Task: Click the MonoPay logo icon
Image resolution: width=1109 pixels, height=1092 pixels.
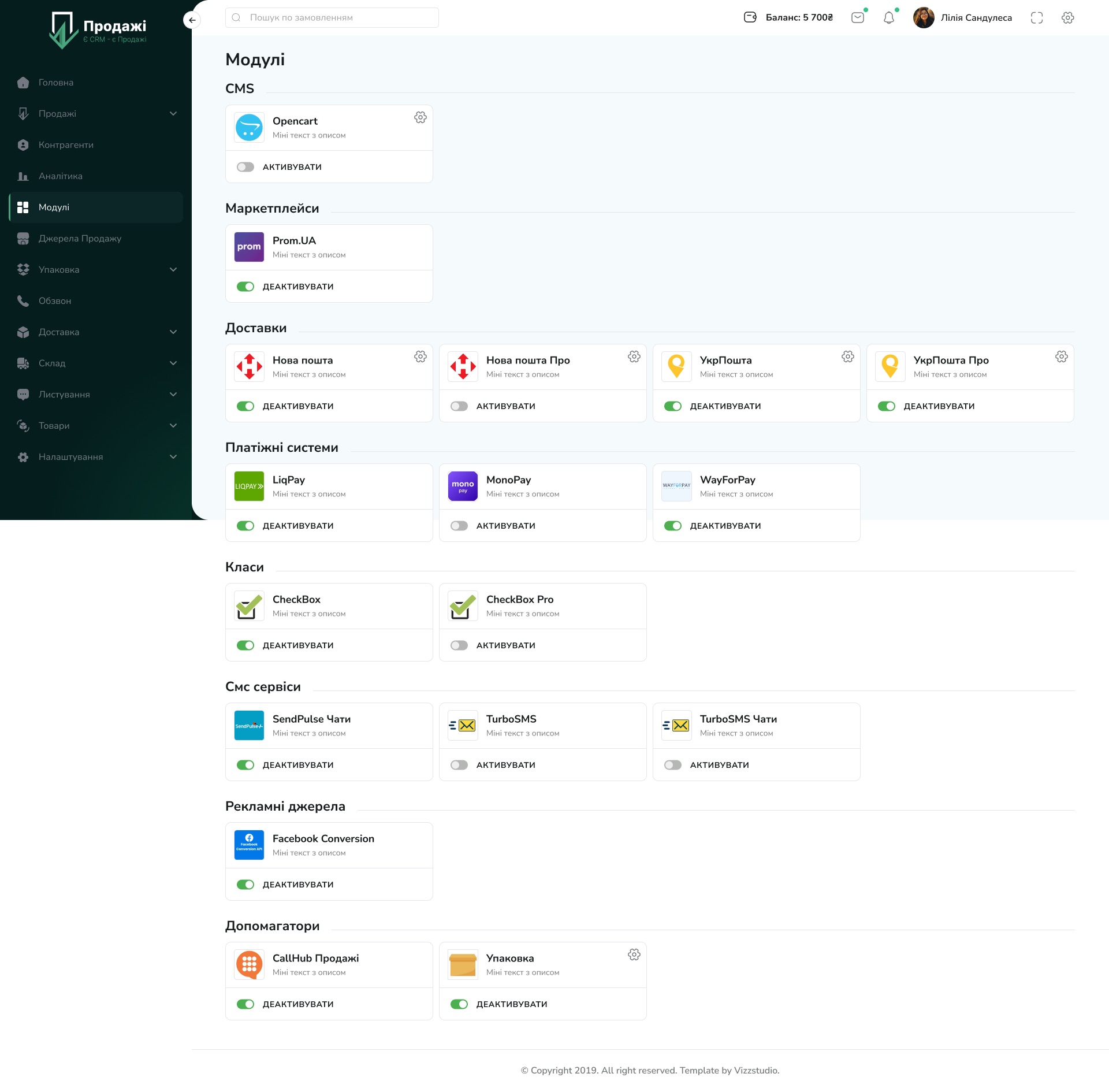Action: (463, 486)
